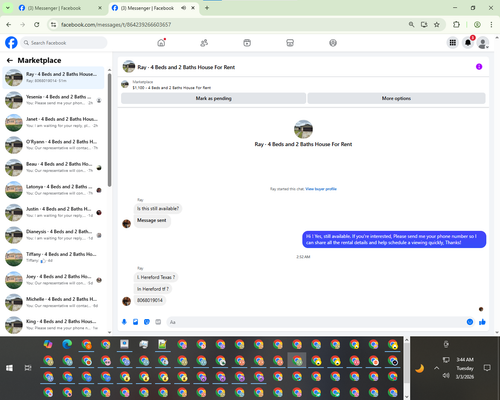Click the conversation list scrollbar
Viewport: 500px width, 400px height.
(x=109, y=130)
